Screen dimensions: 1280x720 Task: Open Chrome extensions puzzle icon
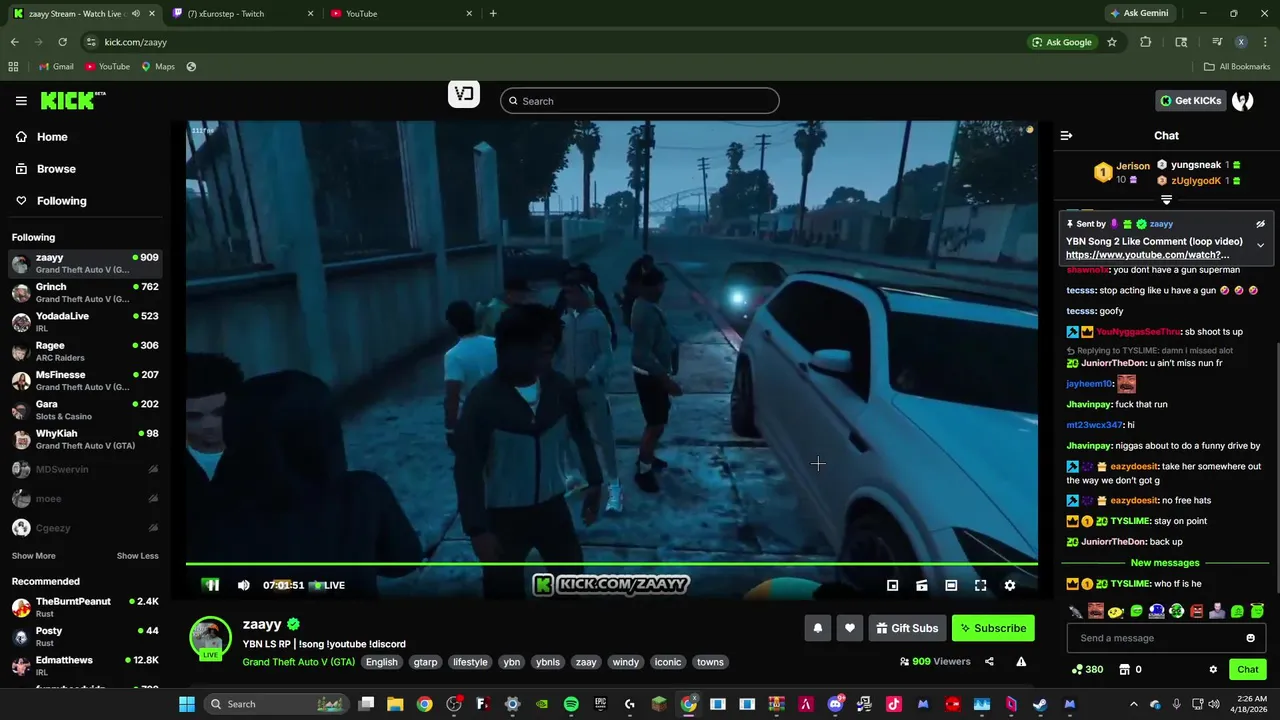tap(1145, 42)
